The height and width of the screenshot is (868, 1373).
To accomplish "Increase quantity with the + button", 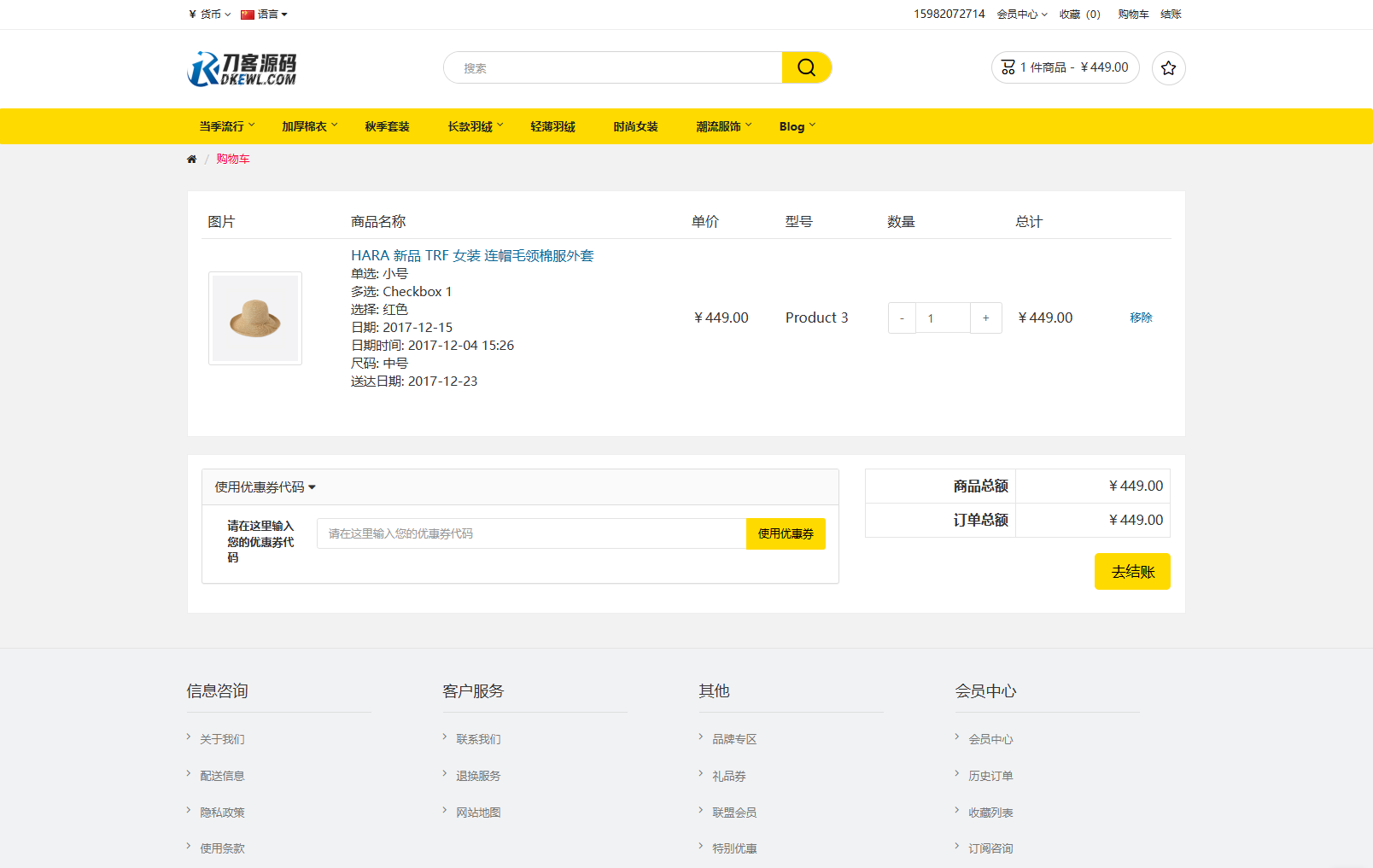I will 985,317.
